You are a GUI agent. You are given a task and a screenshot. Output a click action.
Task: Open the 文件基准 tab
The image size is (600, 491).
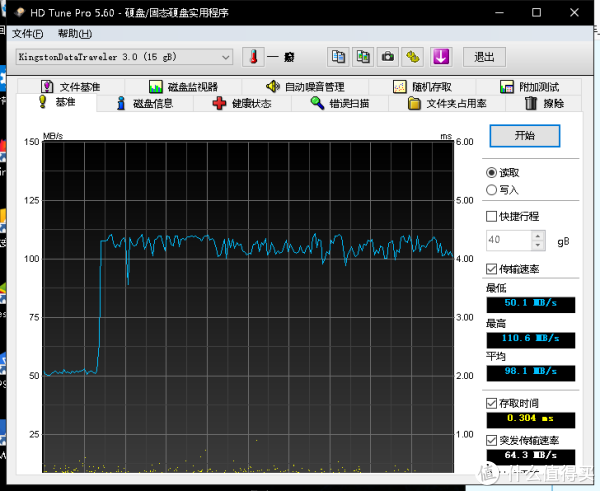(x=71, y=86)
